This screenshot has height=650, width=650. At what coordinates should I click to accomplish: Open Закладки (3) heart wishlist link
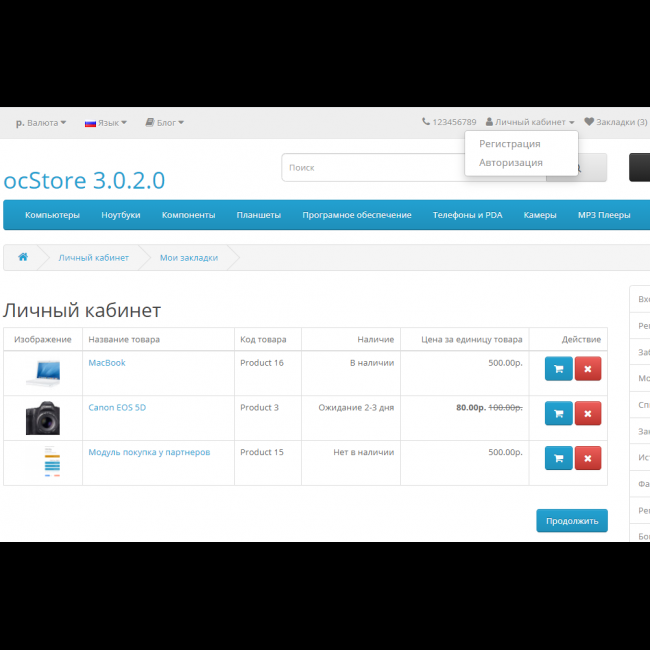[x=615, y=122]
